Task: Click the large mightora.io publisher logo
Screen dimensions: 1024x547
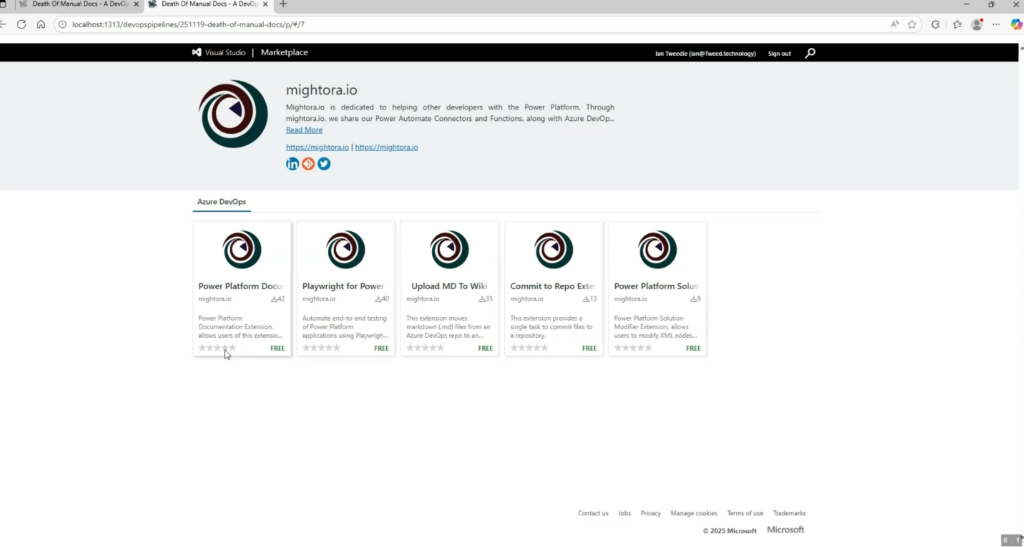Action: pyautogui.click(x=233, y=114)
